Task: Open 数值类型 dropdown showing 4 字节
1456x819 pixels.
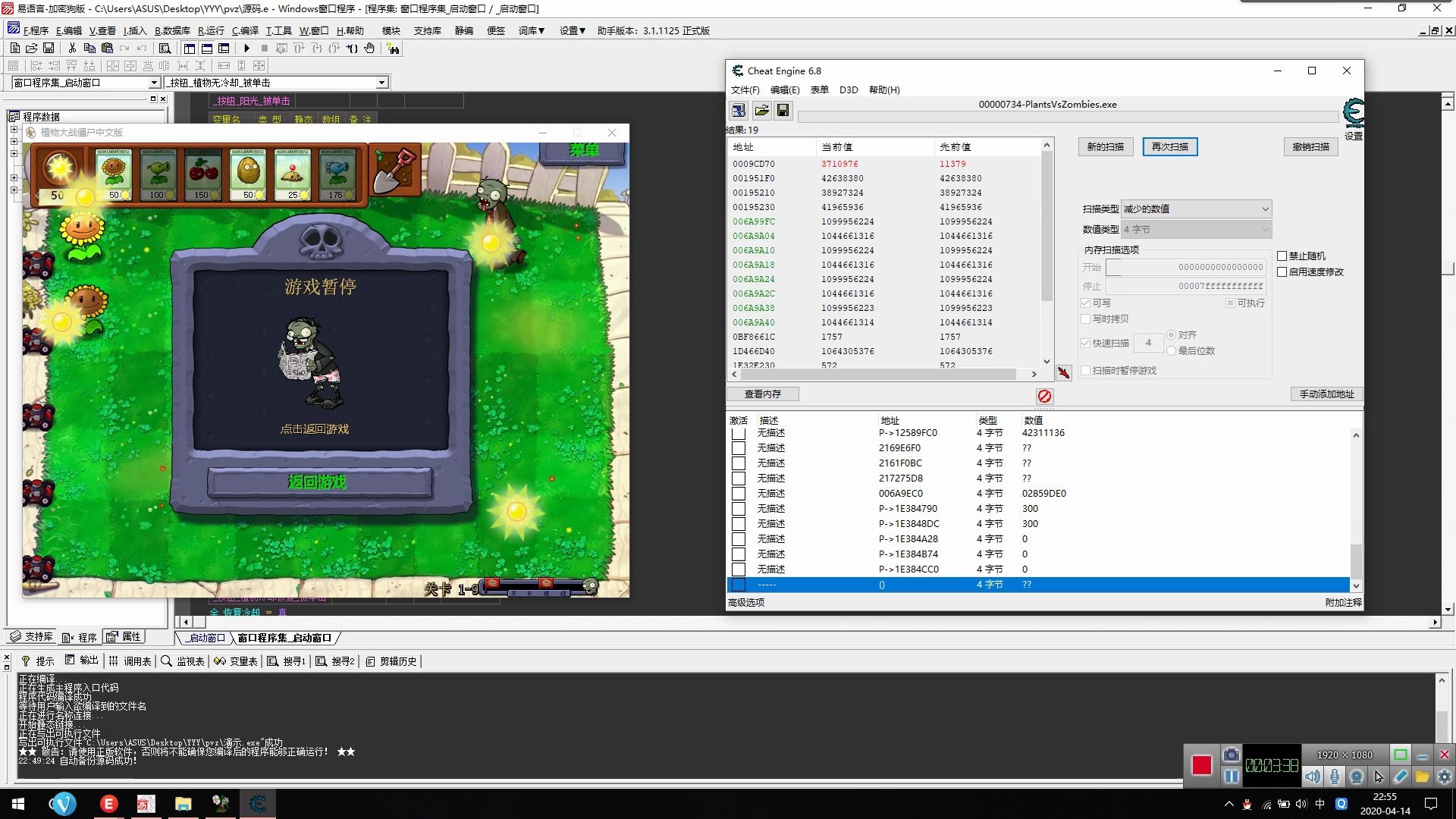Action: [x=1196, y=229]
